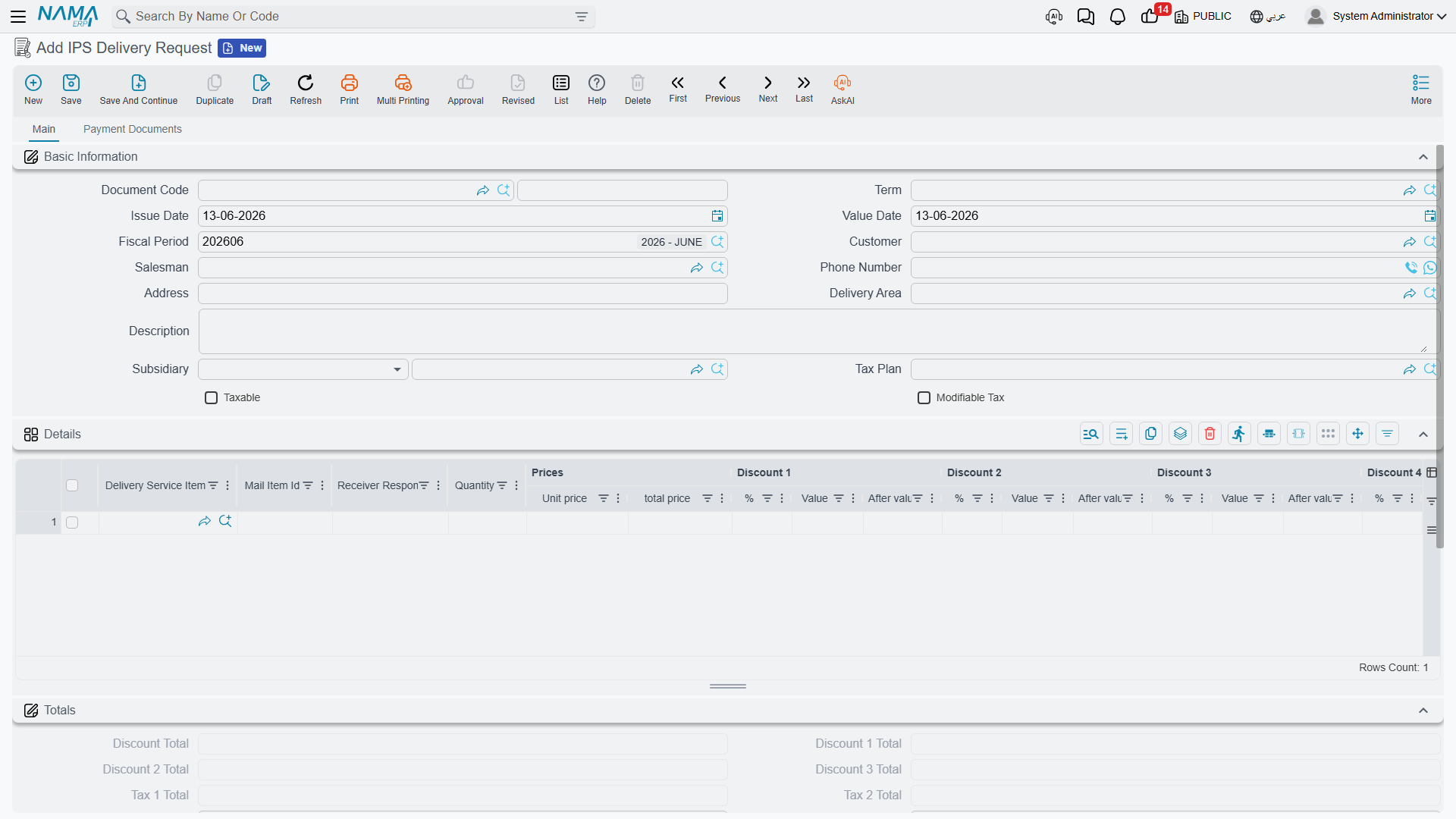1456x819 pixels.
Task: Click the Duplicate toolbar icon
Action: [215, 89]
